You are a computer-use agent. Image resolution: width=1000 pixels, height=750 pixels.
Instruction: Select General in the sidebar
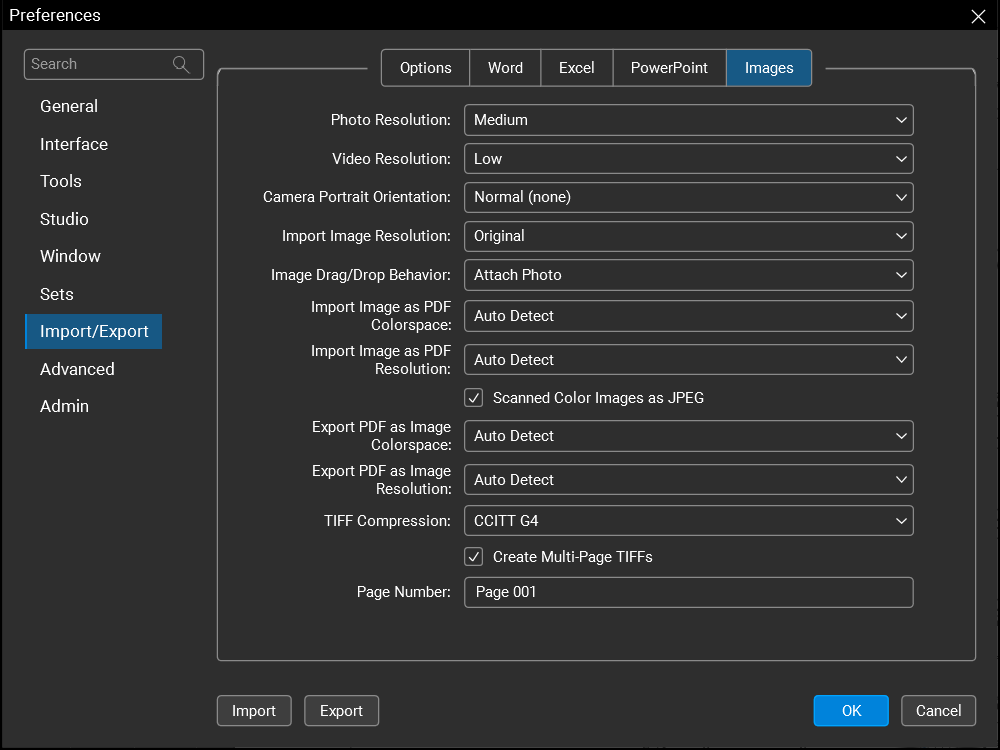(x=69, y=107)
